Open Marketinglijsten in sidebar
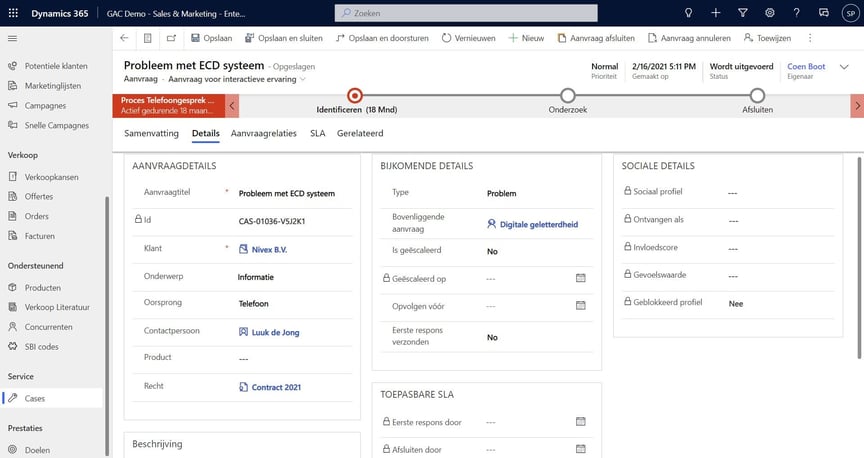Screen dimensions: 864x458 click(52, 86)
